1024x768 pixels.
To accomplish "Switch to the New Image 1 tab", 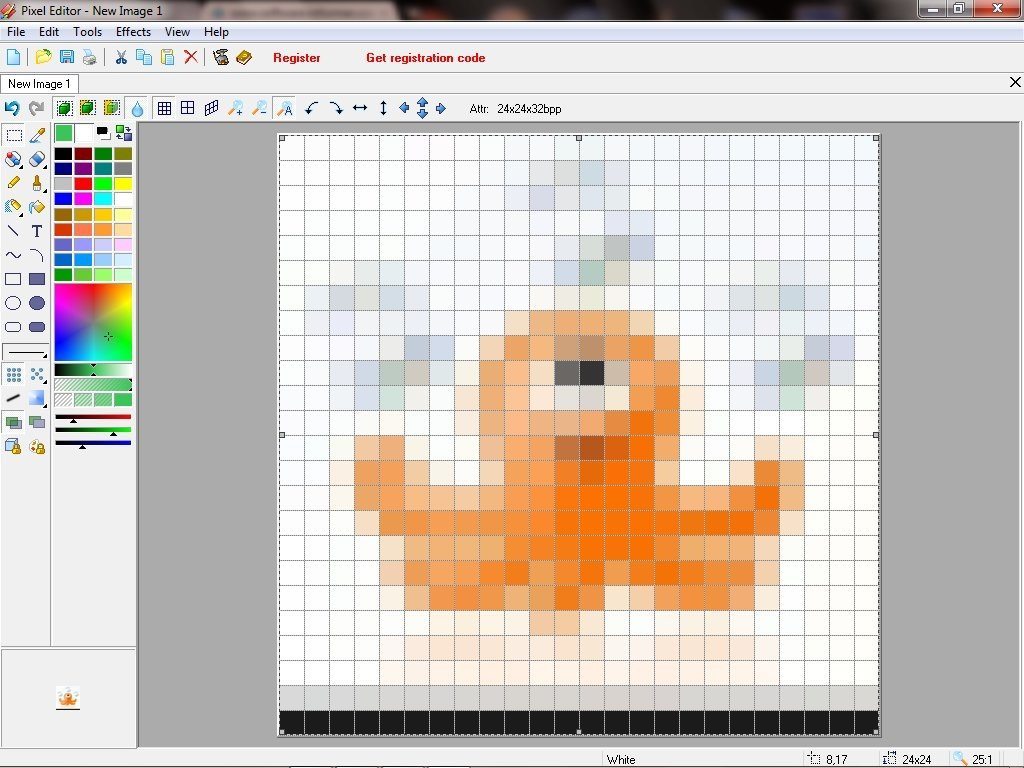I will pos(39,84).
